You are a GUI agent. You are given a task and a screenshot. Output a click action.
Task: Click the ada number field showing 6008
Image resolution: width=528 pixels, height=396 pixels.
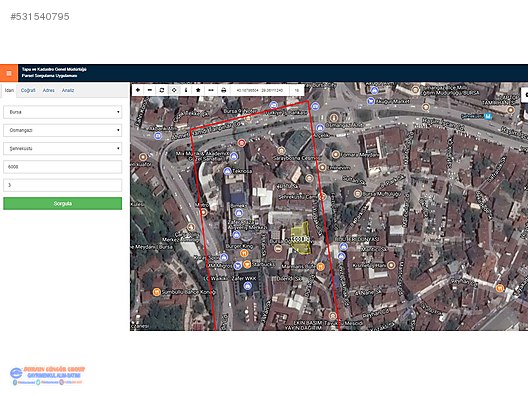[x=63, y=167]
